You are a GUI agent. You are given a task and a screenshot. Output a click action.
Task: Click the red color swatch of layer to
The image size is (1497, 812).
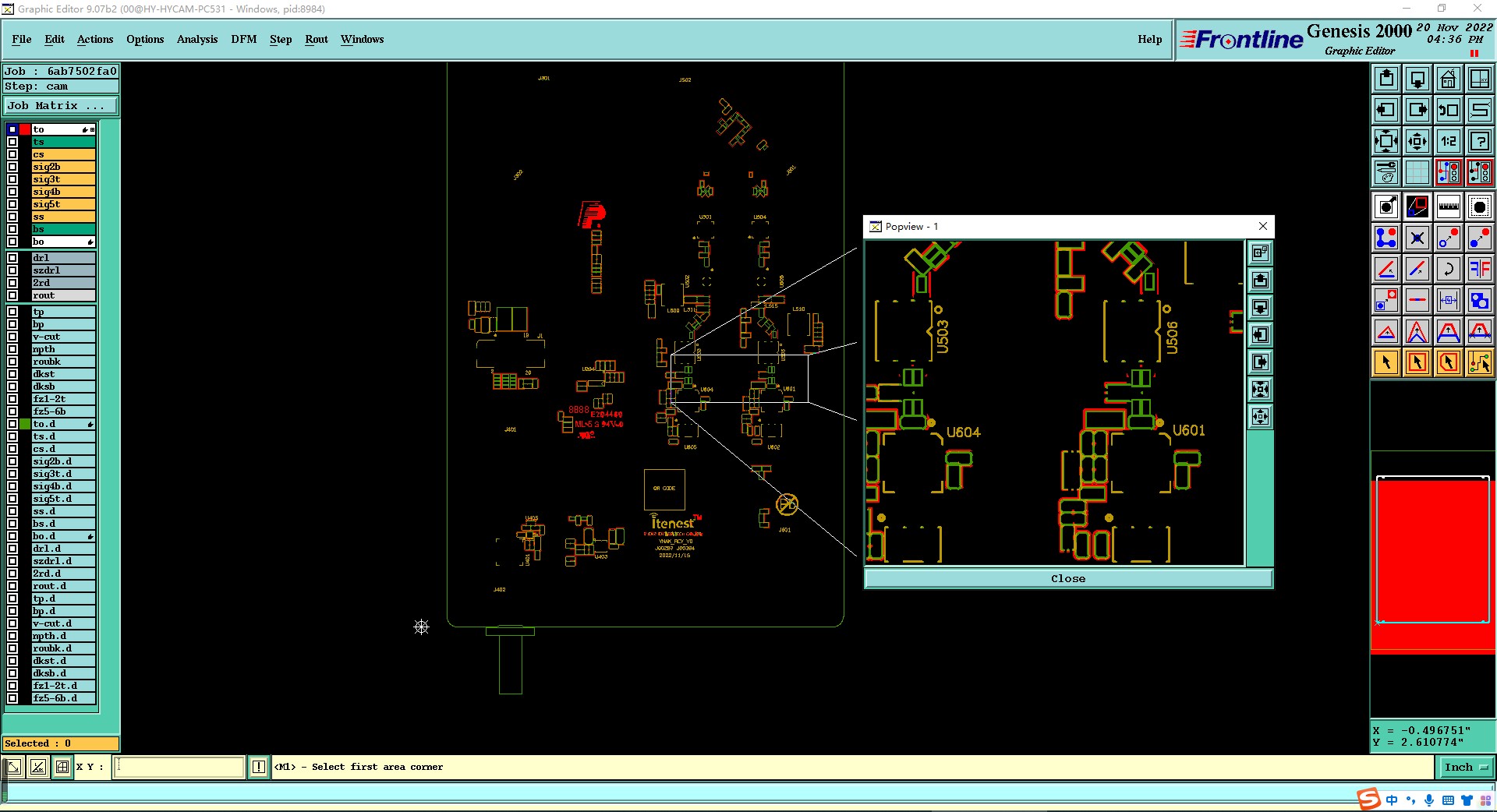pos(25,129)
